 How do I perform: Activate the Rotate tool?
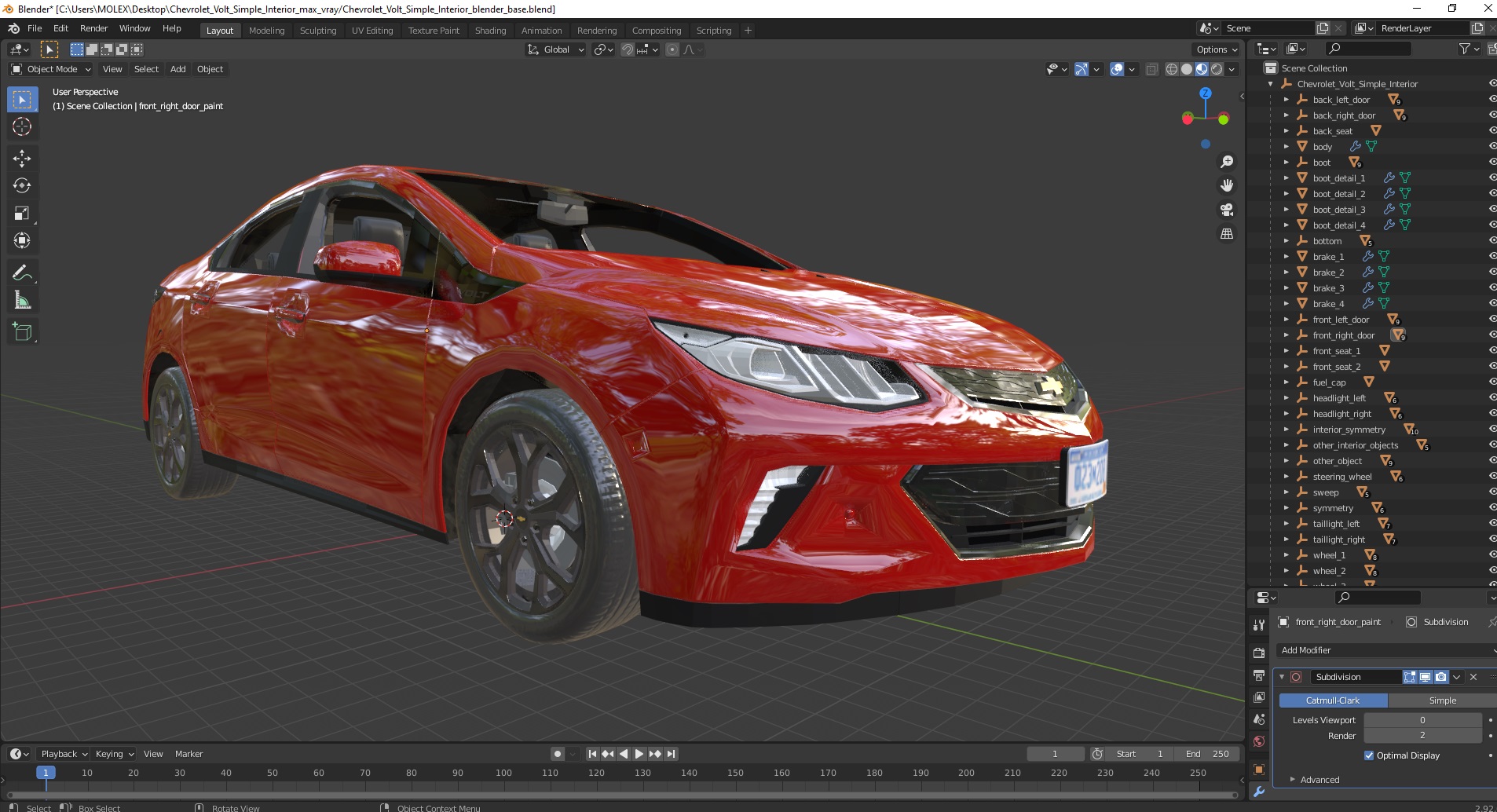22,186
